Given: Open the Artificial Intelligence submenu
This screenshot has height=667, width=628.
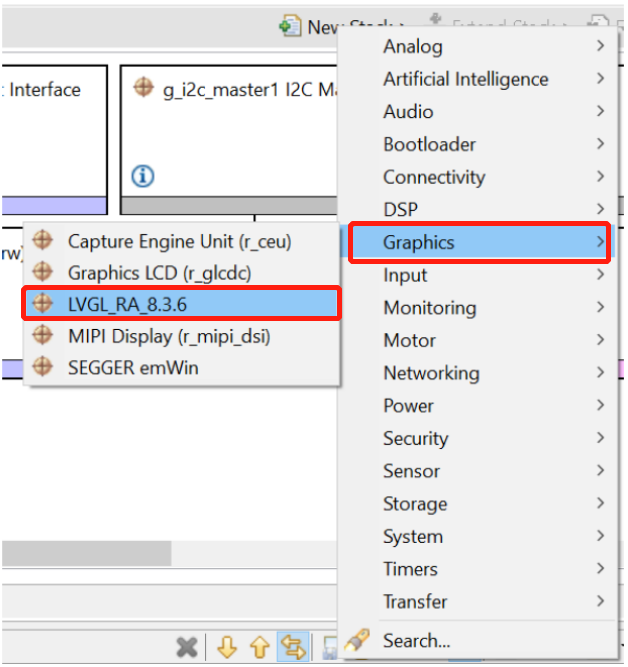Looking at the screenshot, I should click(478, 79).
